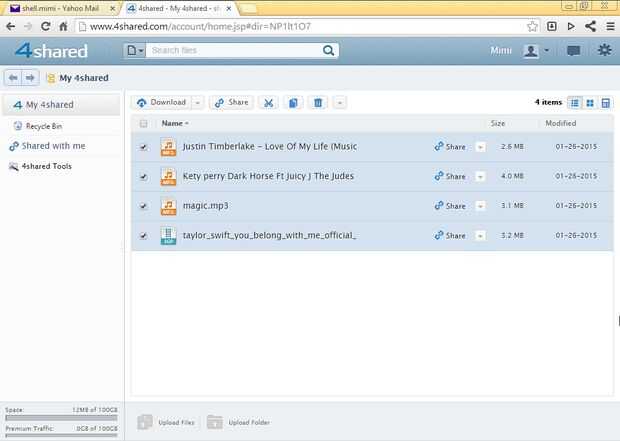This screenshot has width=620, height=441.
Task: Click the Premium Traffic progress bar
Action: (x=61, y=435)
